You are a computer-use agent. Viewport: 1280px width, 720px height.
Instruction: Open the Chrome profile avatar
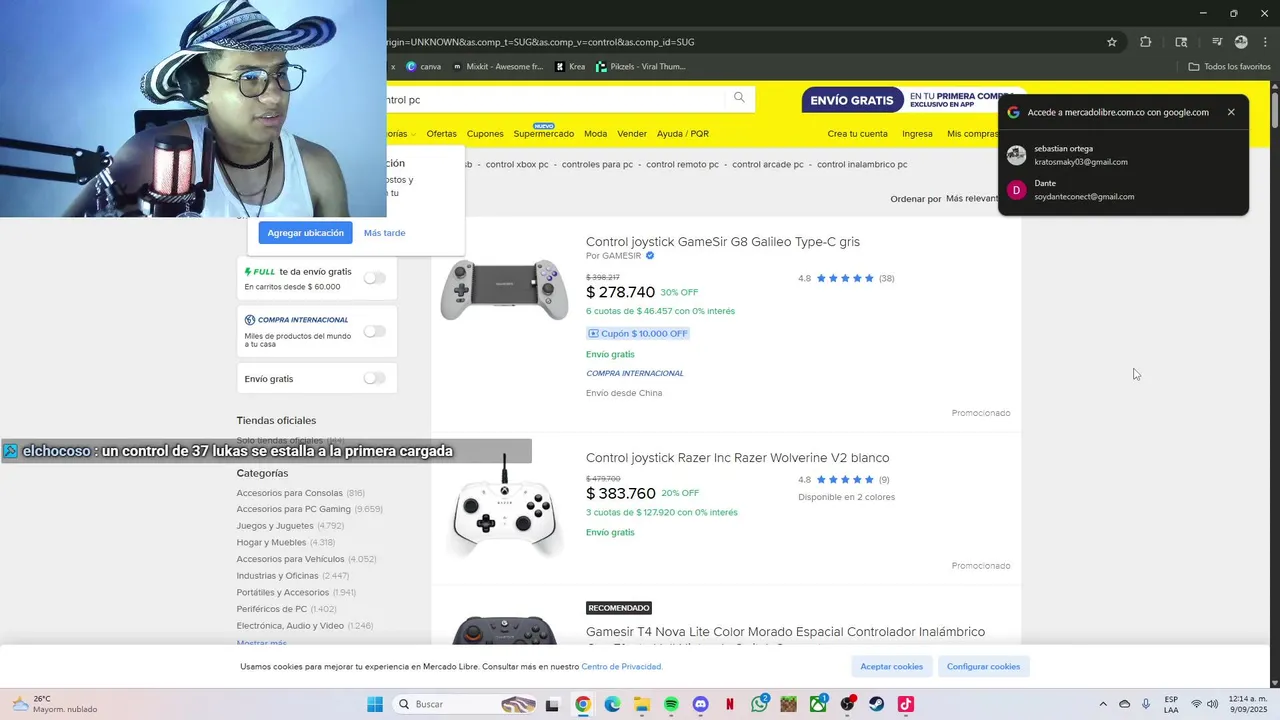[x=1241, y=42]
